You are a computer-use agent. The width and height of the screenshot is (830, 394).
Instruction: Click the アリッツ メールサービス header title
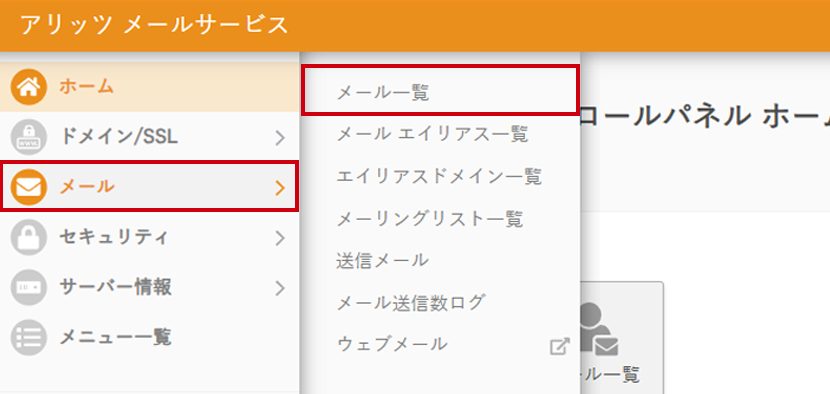click(x=154, y=25)
